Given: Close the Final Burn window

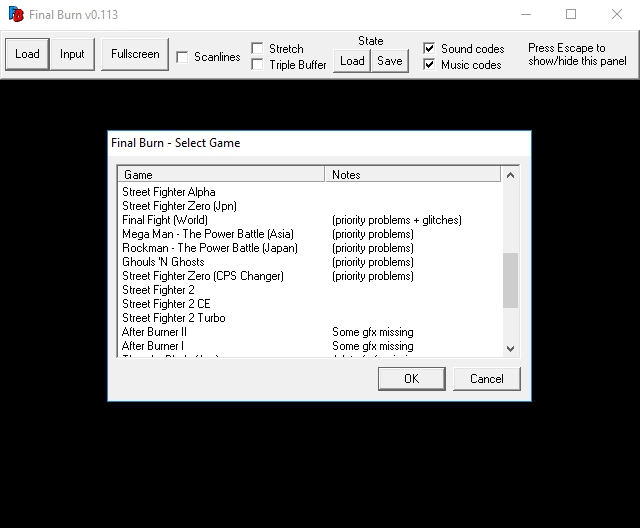Looking at the screenshot, I should point(617,14).
